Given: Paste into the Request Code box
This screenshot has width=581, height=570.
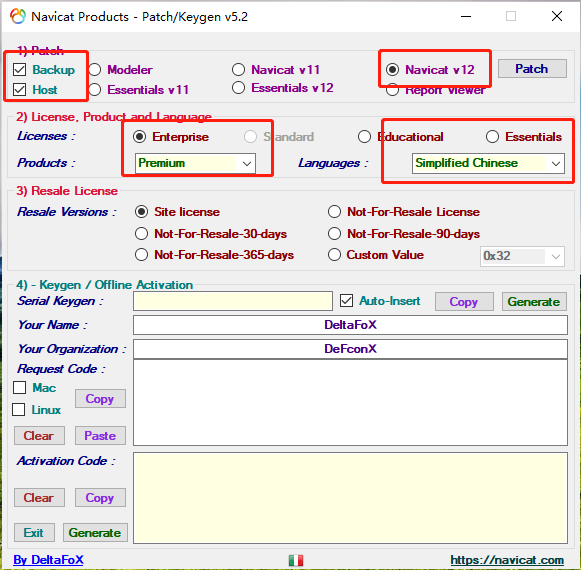Looking at the screenshot, I should [x=100, y=435].
